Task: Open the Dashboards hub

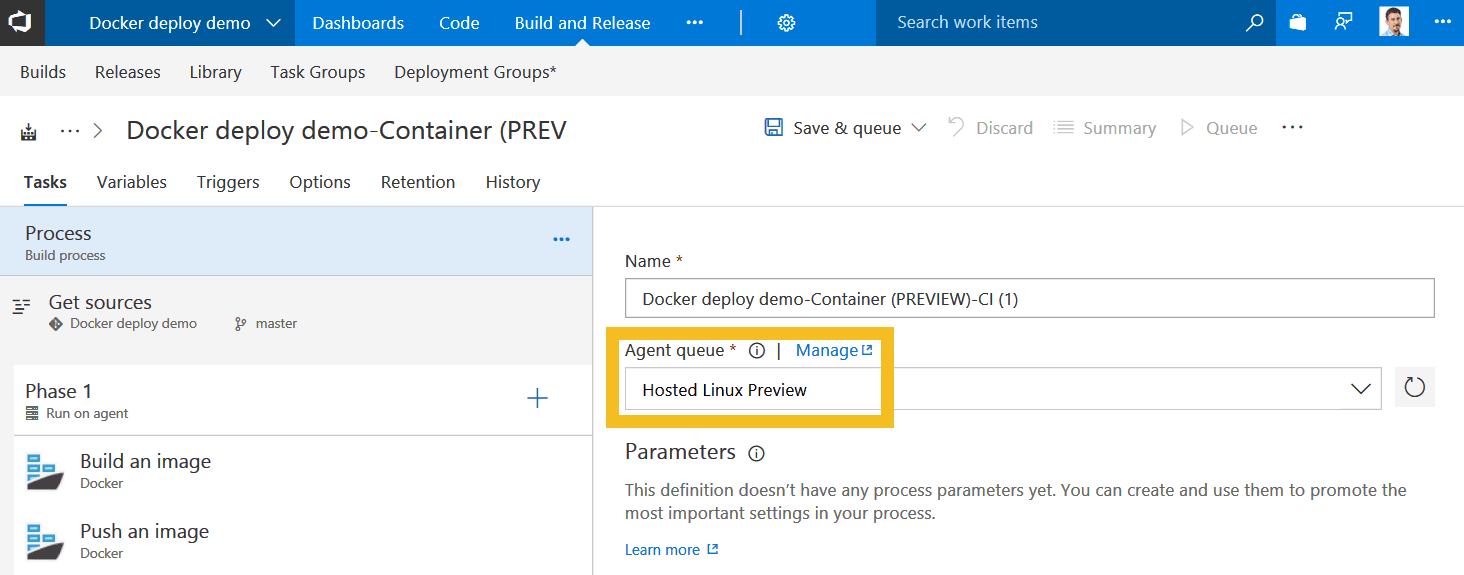Action: [358, 23]
